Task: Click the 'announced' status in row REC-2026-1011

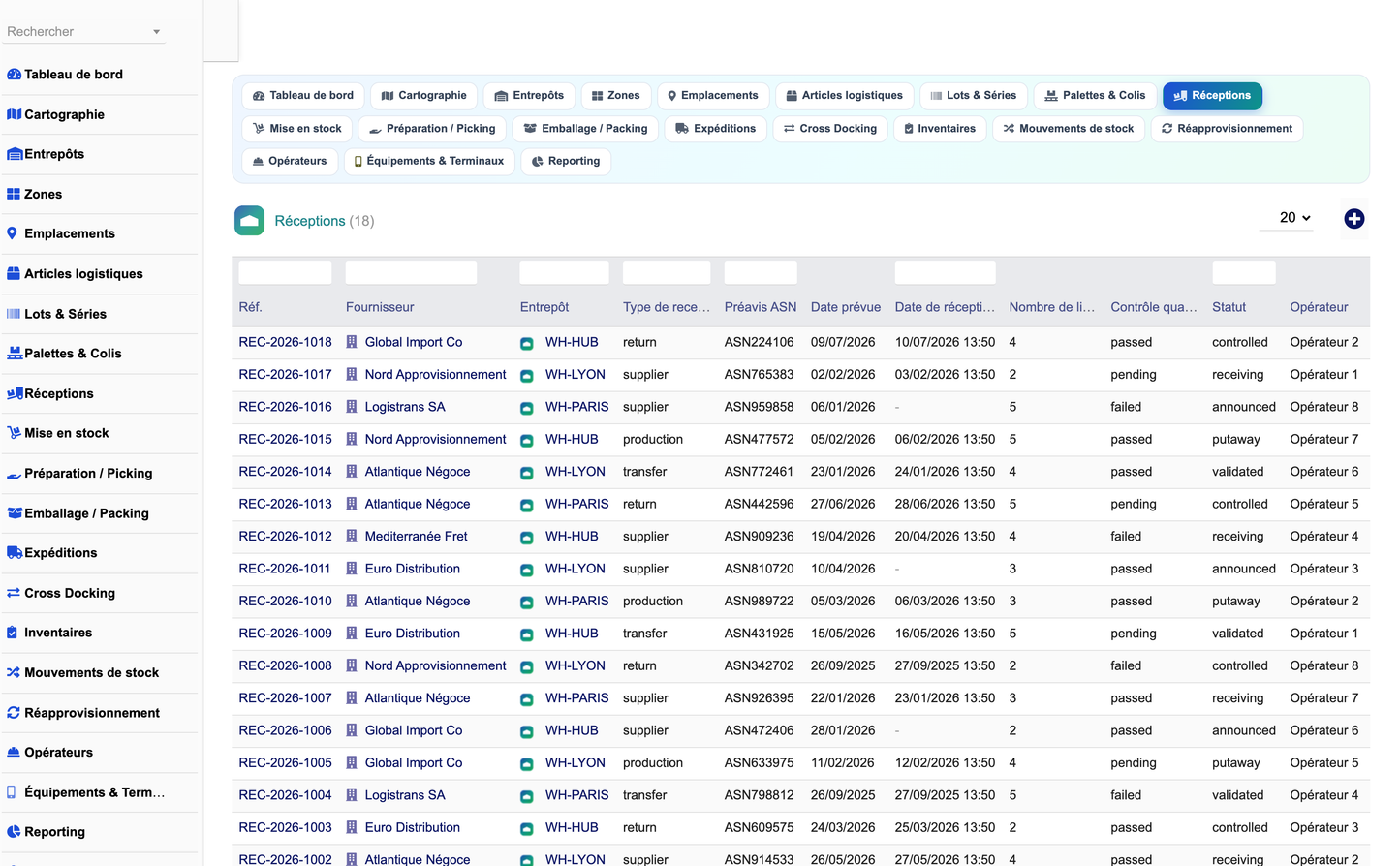Action: coord(1244,569)
